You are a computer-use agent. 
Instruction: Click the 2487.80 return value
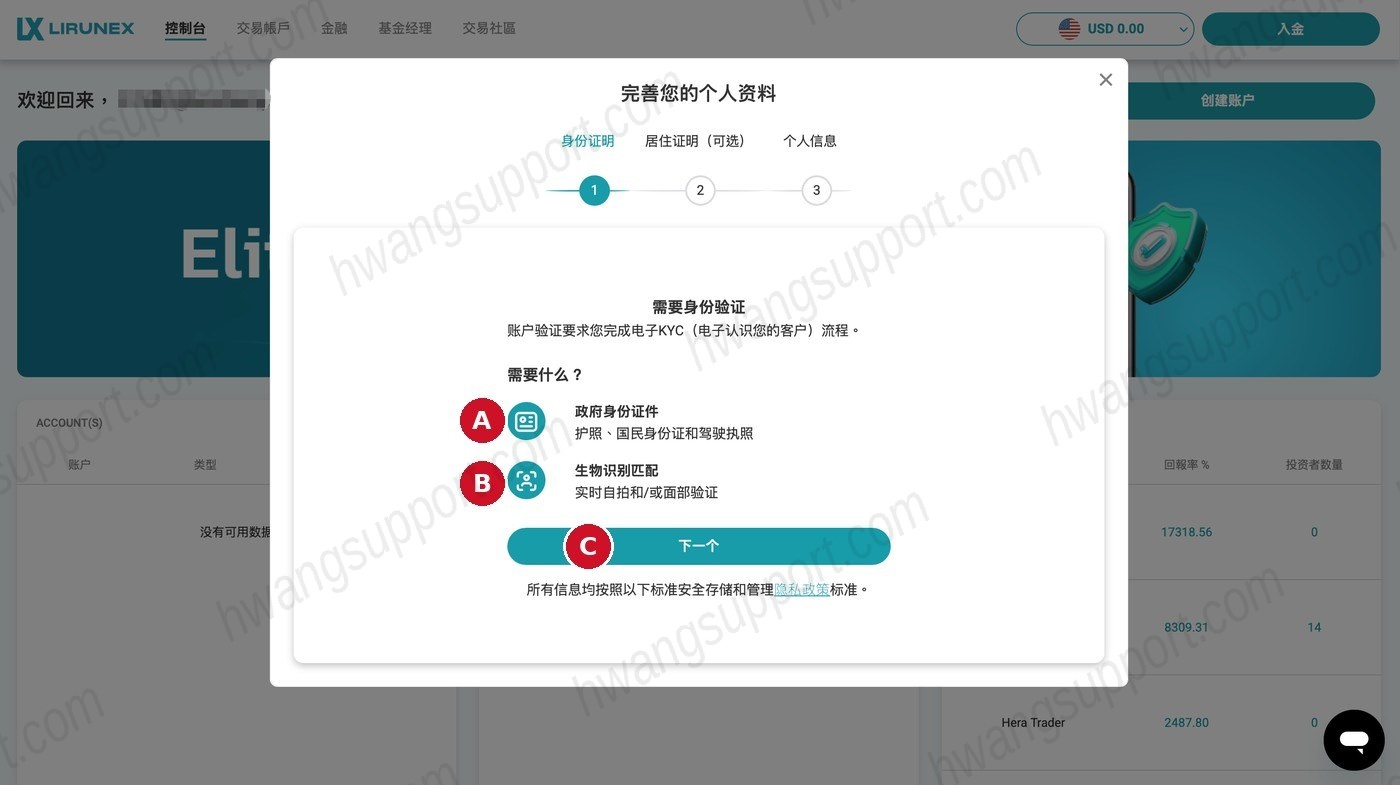[x=1187, y=723]
